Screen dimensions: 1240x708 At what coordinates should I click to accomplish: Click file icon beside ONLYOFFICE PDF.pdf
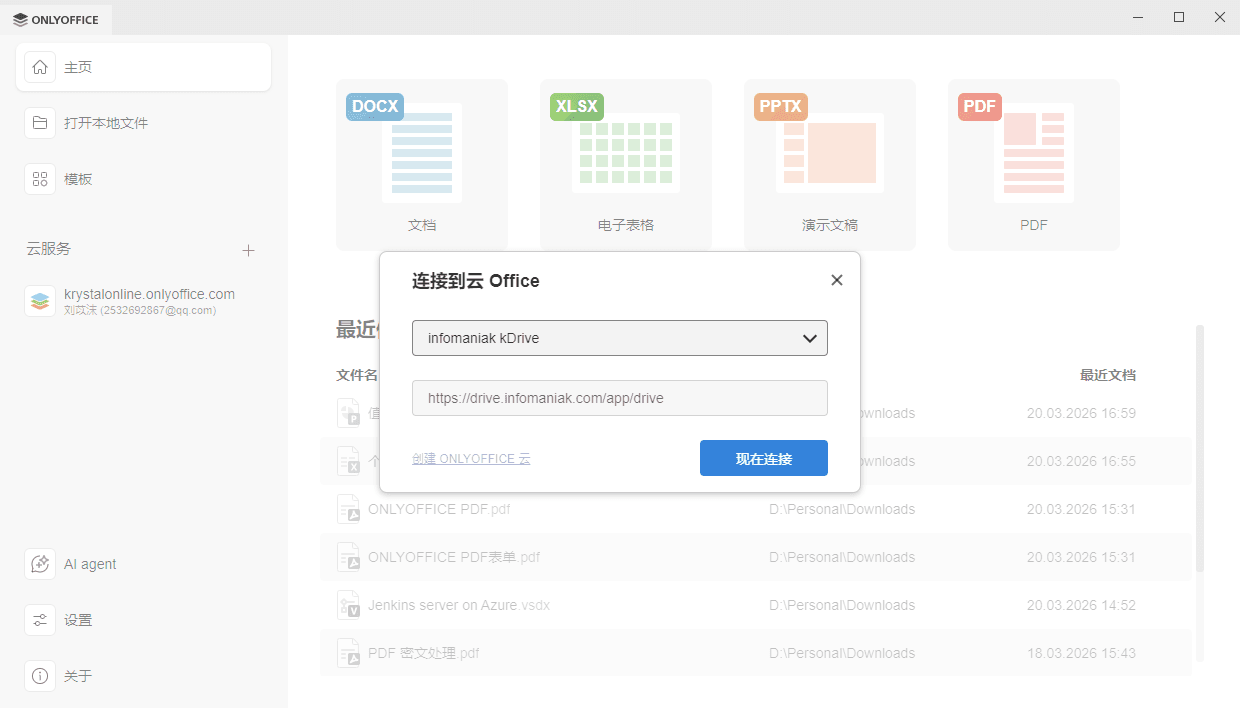[348, 509]
